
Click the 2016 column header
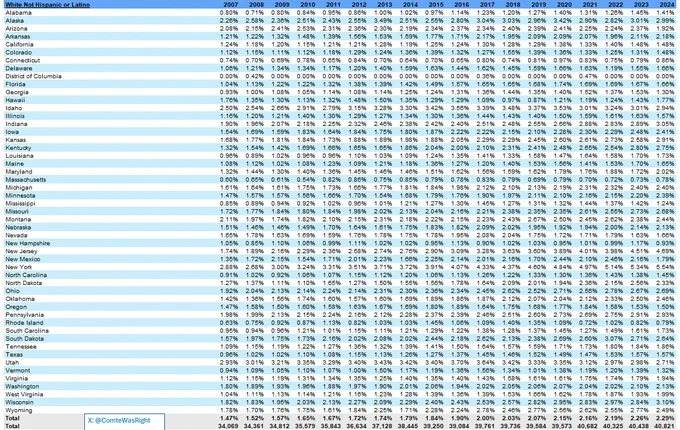tap(461, 4)
